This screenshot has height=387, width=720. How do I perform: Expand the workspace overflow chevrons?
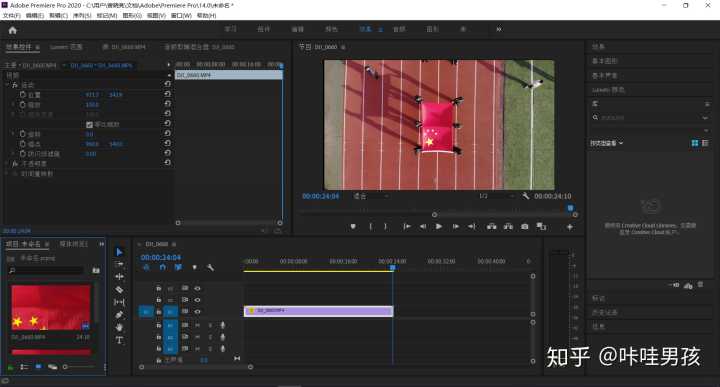point(499,29)
